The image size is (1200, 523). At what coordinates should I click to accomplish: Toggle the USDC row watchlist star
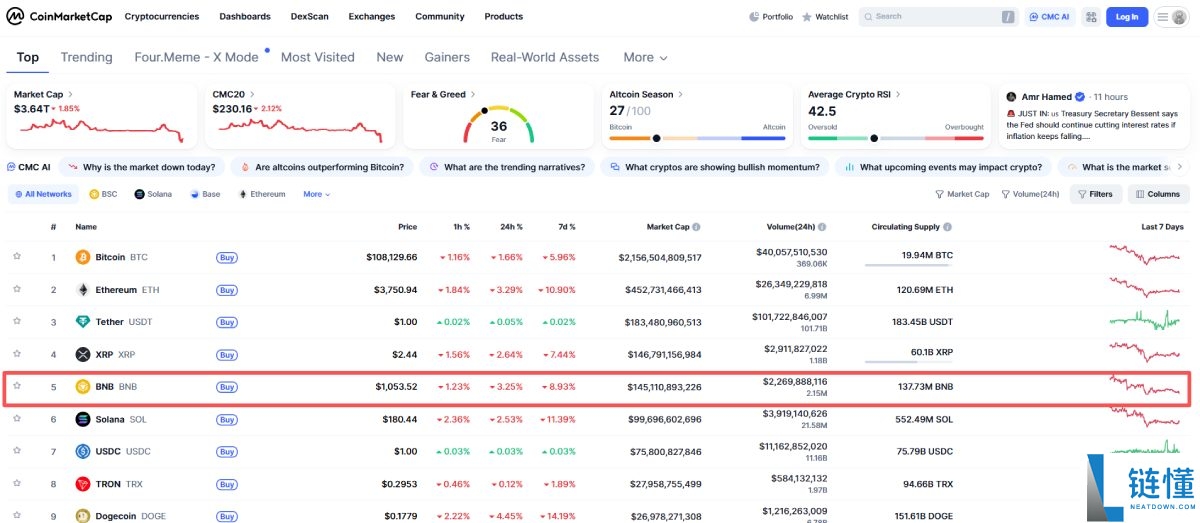tap(17, 451)
